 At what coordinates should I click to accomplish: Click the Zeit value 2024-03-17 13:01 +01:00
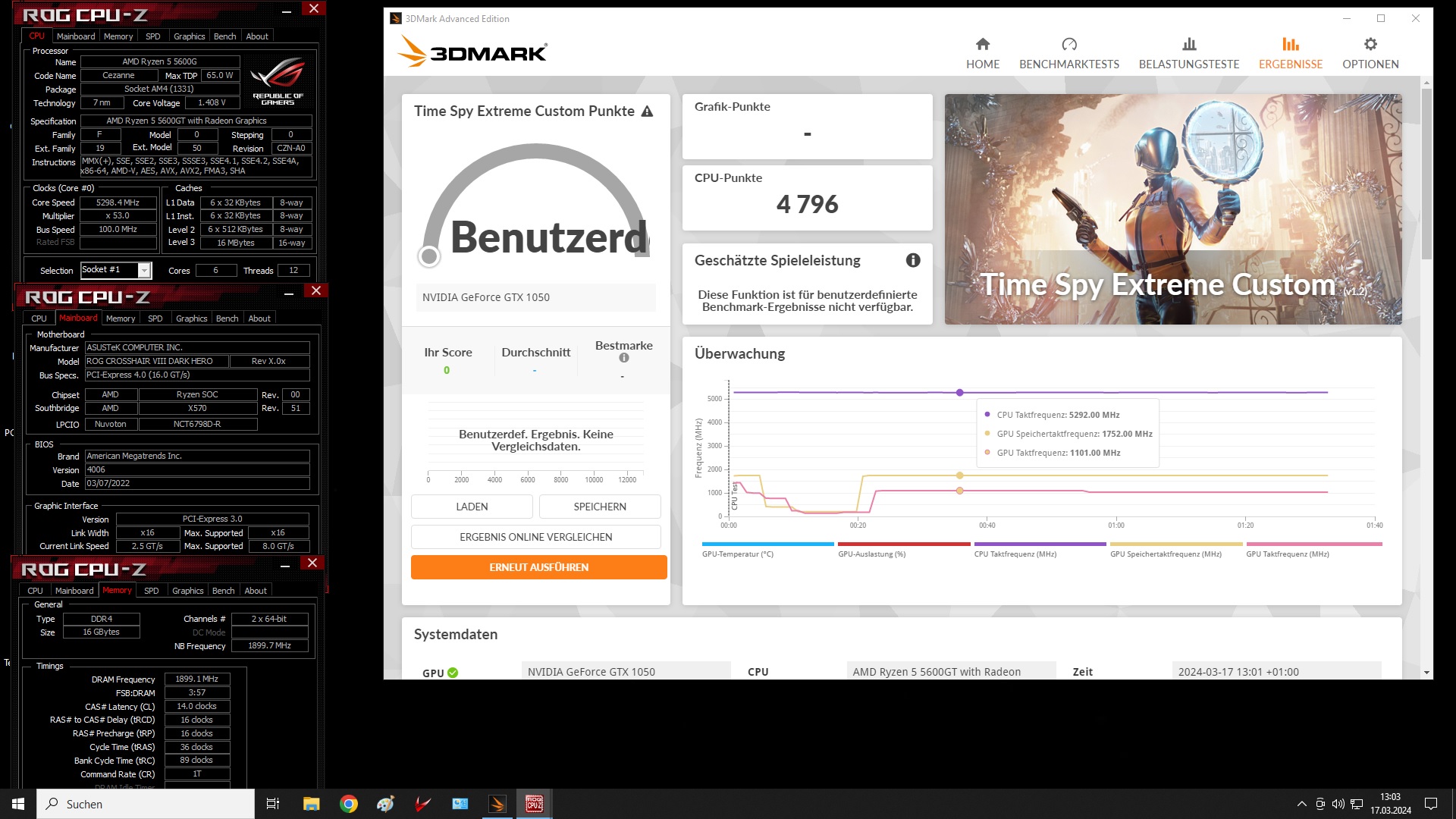[1276, 672]
